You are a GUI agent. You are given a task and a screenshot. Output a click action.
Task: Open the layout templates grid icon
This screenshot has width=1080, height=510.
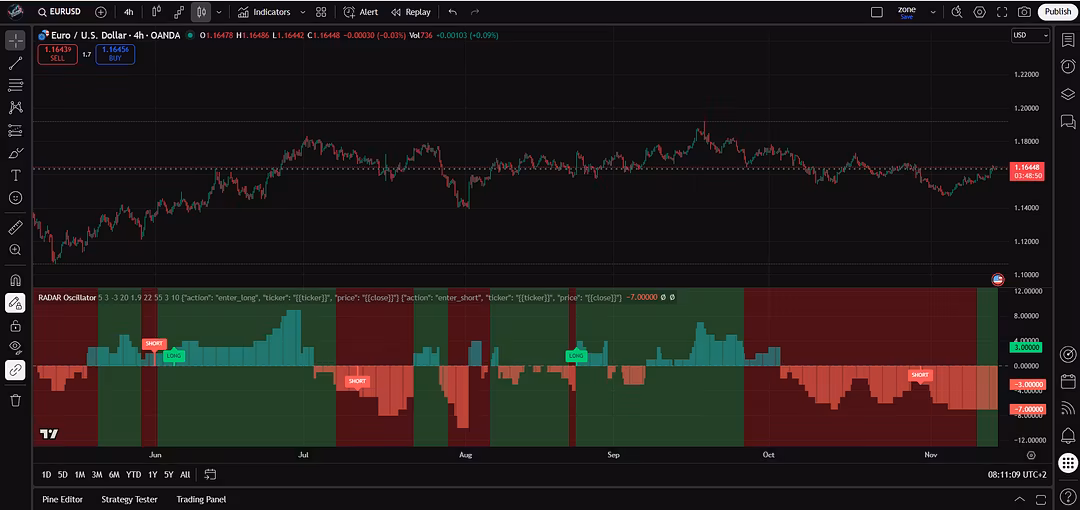coord(321,12)
